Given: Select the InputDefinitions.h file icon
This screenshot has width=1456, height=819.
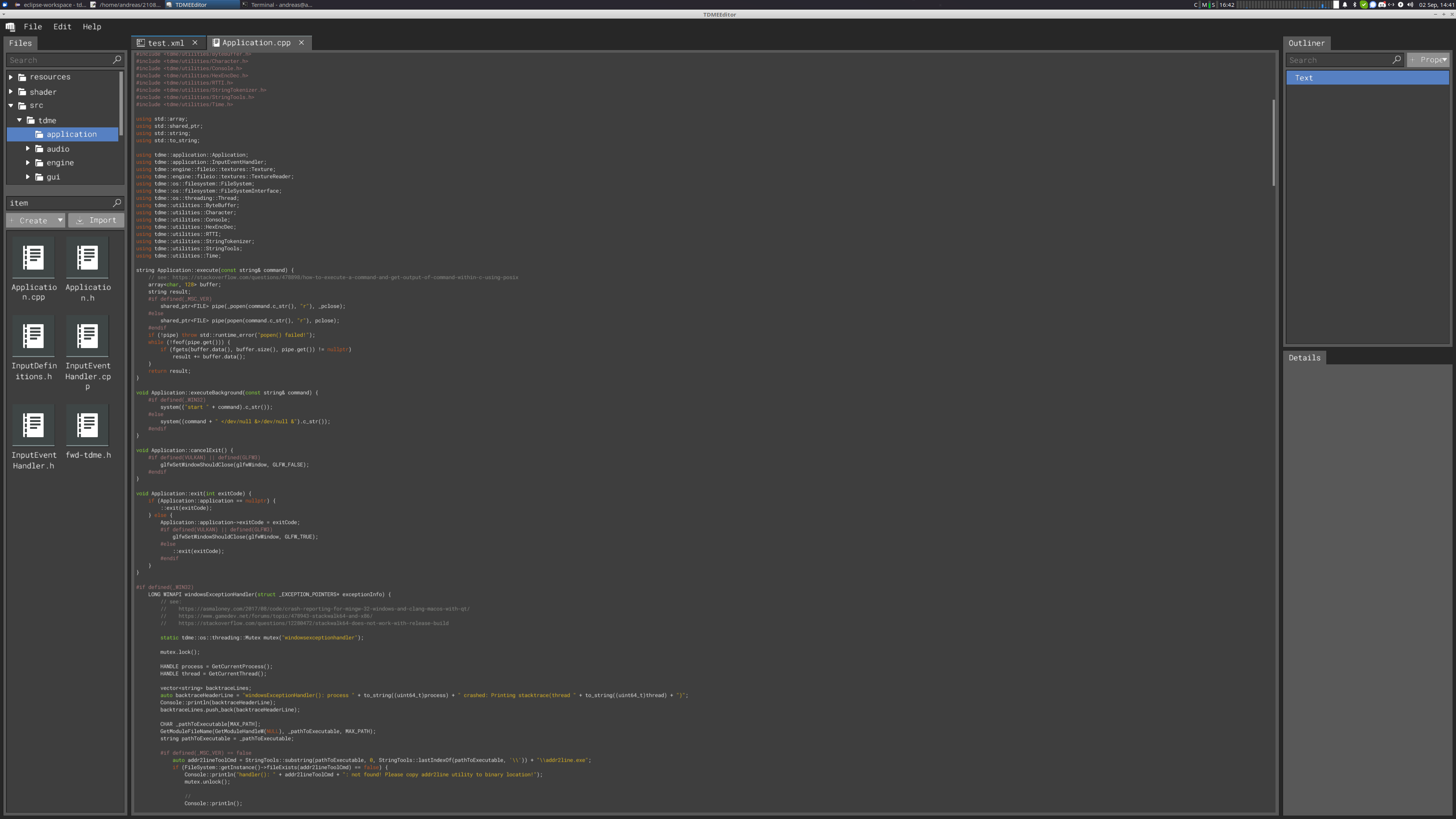Looking at the screenshot, I should pos(33,336).
